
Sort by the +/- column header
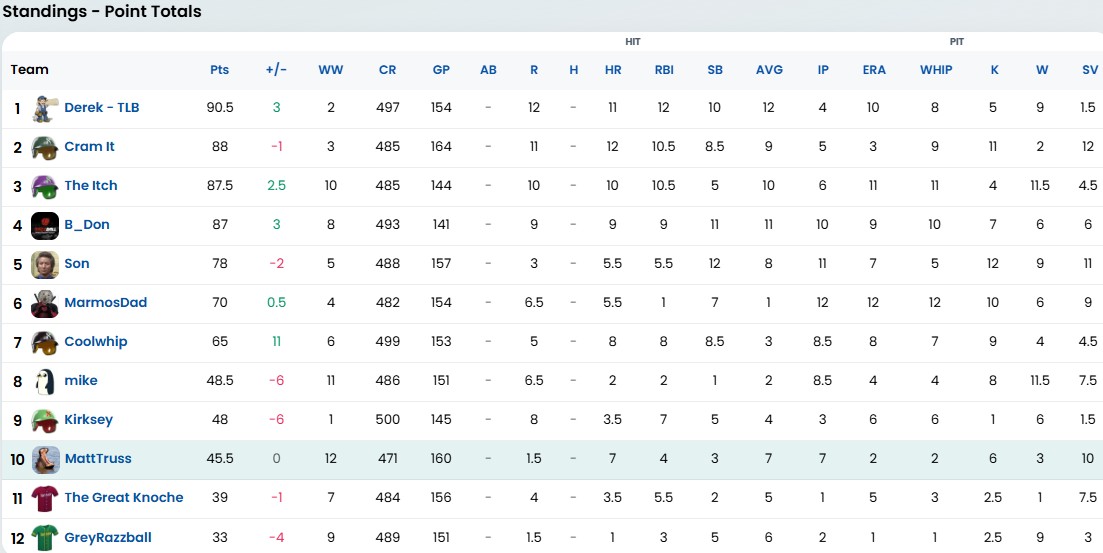pos(276,70)
